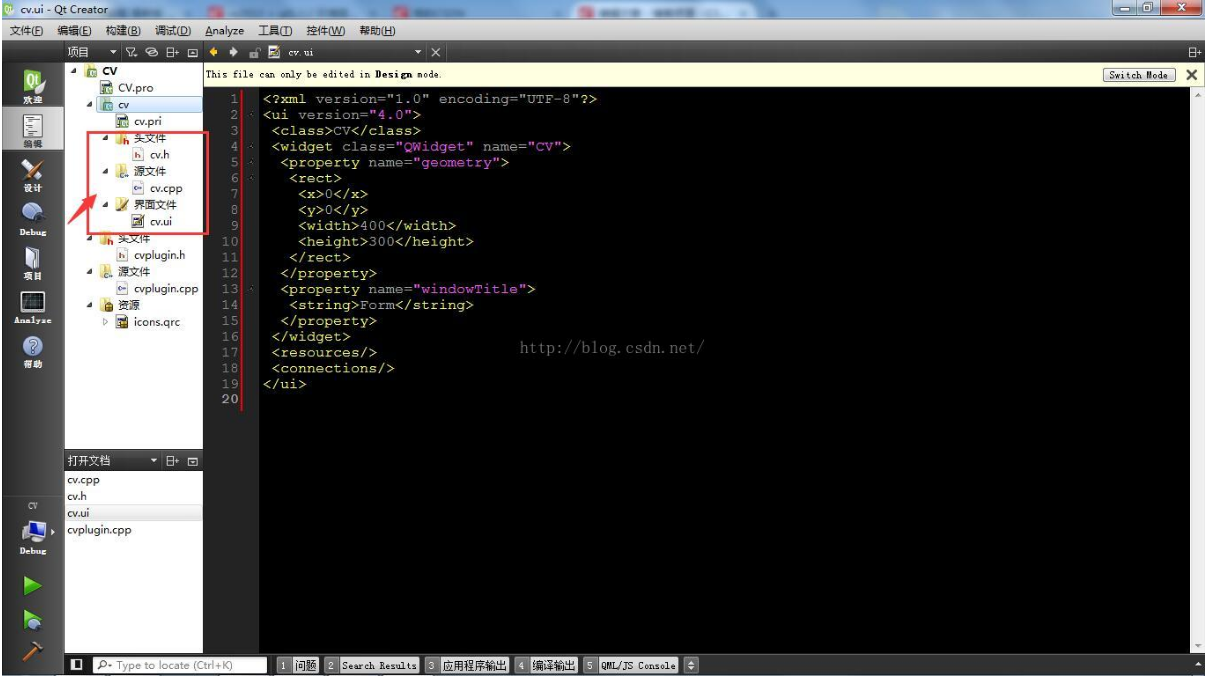Select cv.pri in project tree
Image resolution: width=1206 pixels, height=677 pixels.
[x=147, y=121]
